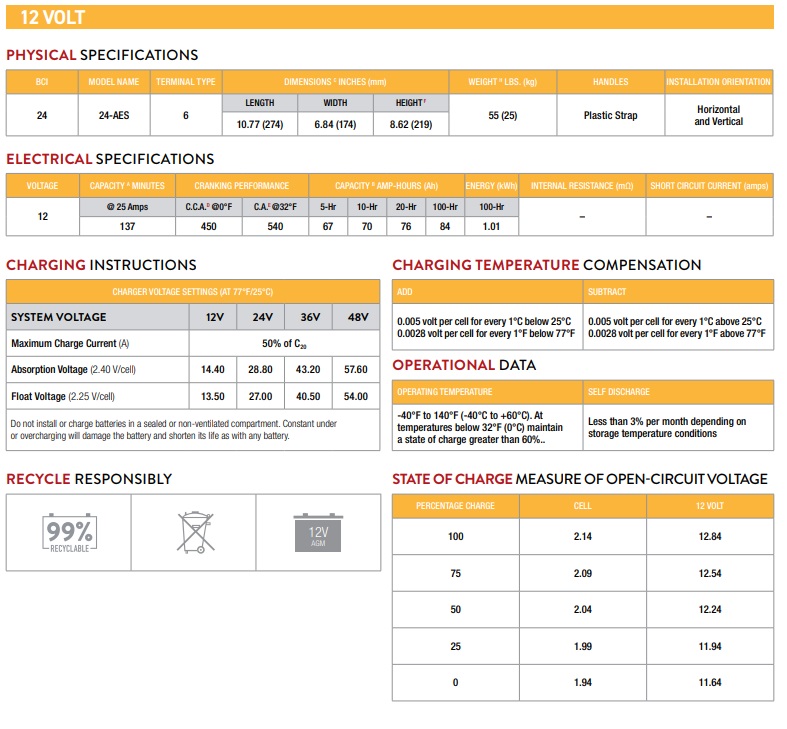Image resolution: width=787 pixels, height=729 pixels.
Task: Click the Percentage Charge column header
Action: pyautogui.click(x=455, y=505)
